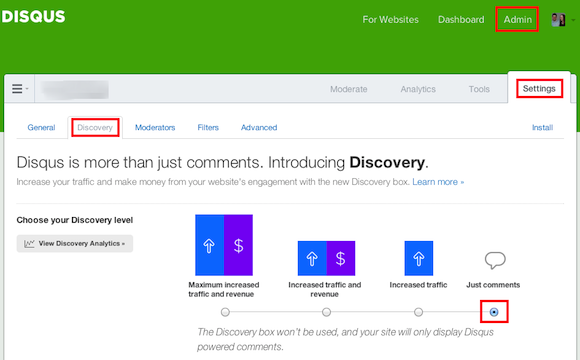The width and height of the screenshot is (580, 360).
Task: Click the Just comments label
Action: click(x=493, y=285)
